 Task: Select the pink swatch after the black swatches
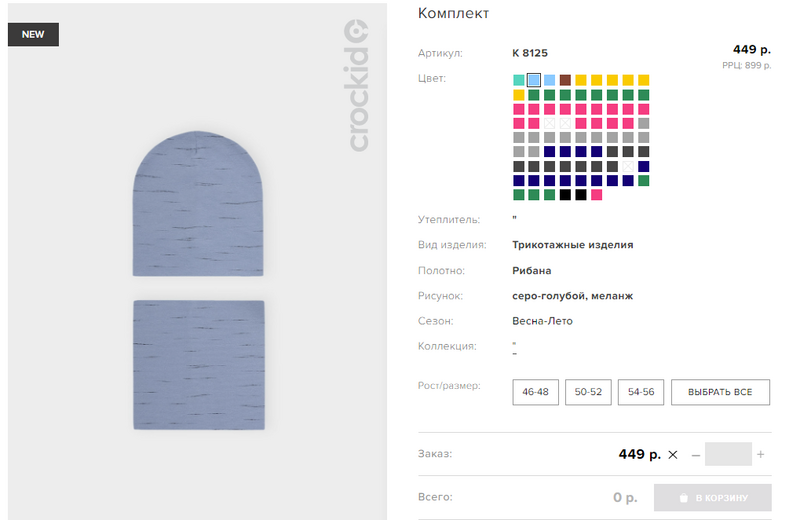click(x=596, y=194)
